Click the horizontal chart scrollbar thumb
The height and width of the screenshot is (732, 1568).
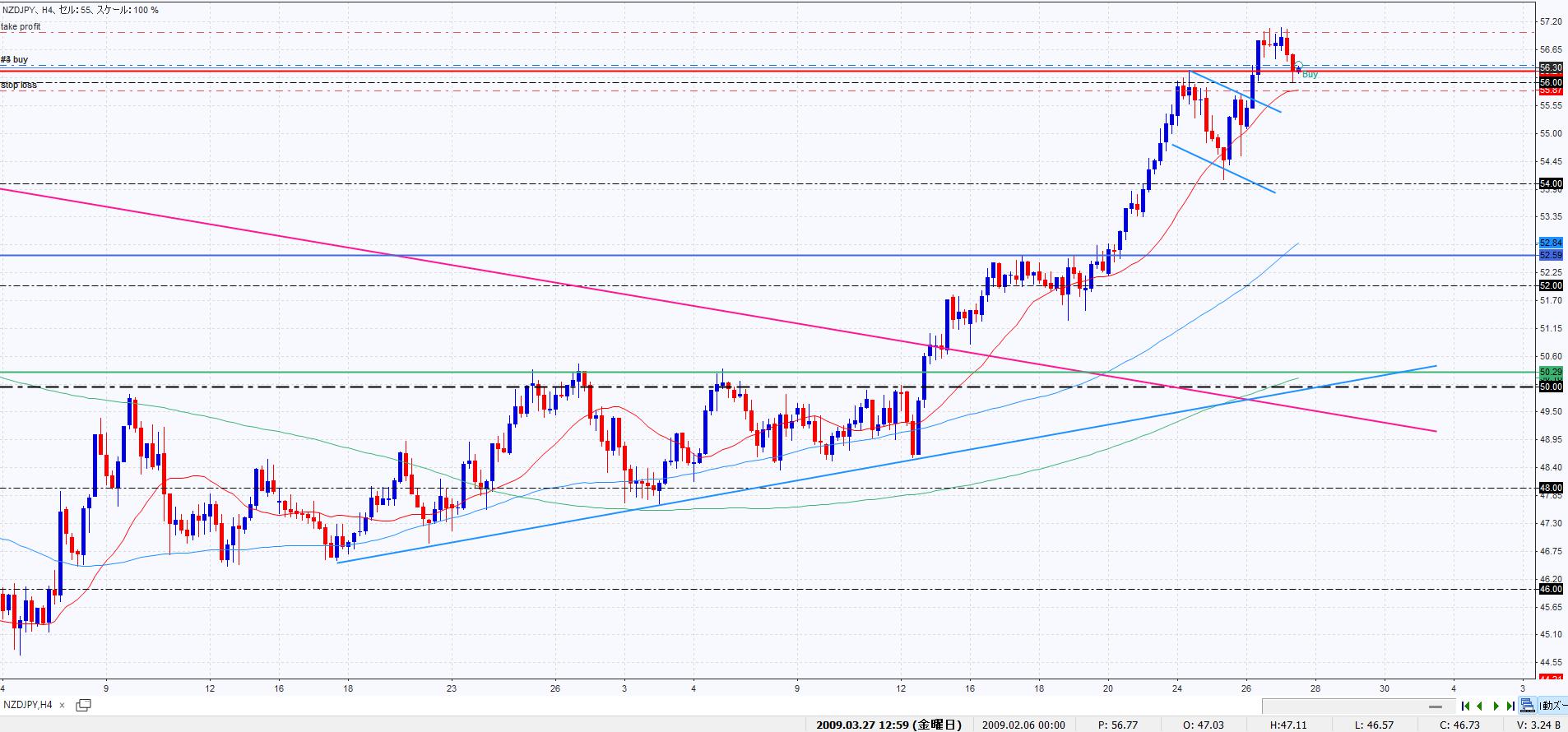point(1436,707)
